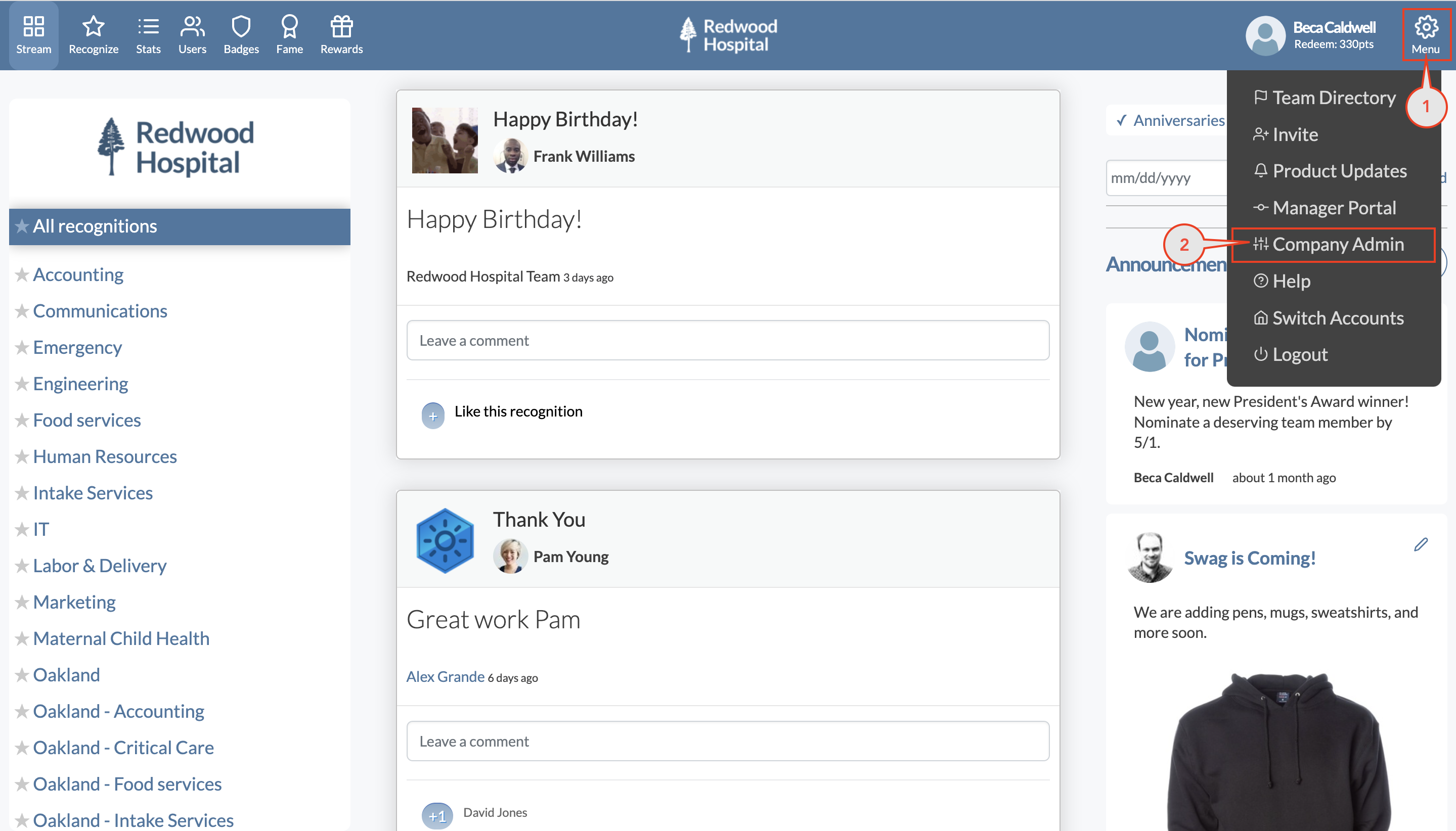The height and width of the screenshot is (831, 1456).
Task: Open the Rewards gift icon
Action: [x=341, y=34]
